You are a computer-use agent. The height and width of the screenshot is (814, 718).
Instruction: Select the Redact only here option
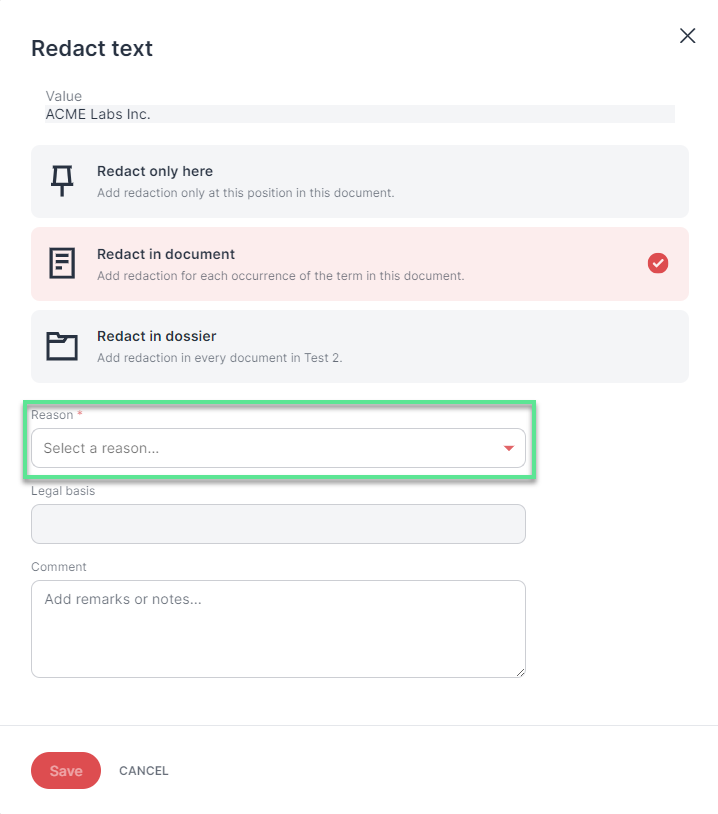360,182
